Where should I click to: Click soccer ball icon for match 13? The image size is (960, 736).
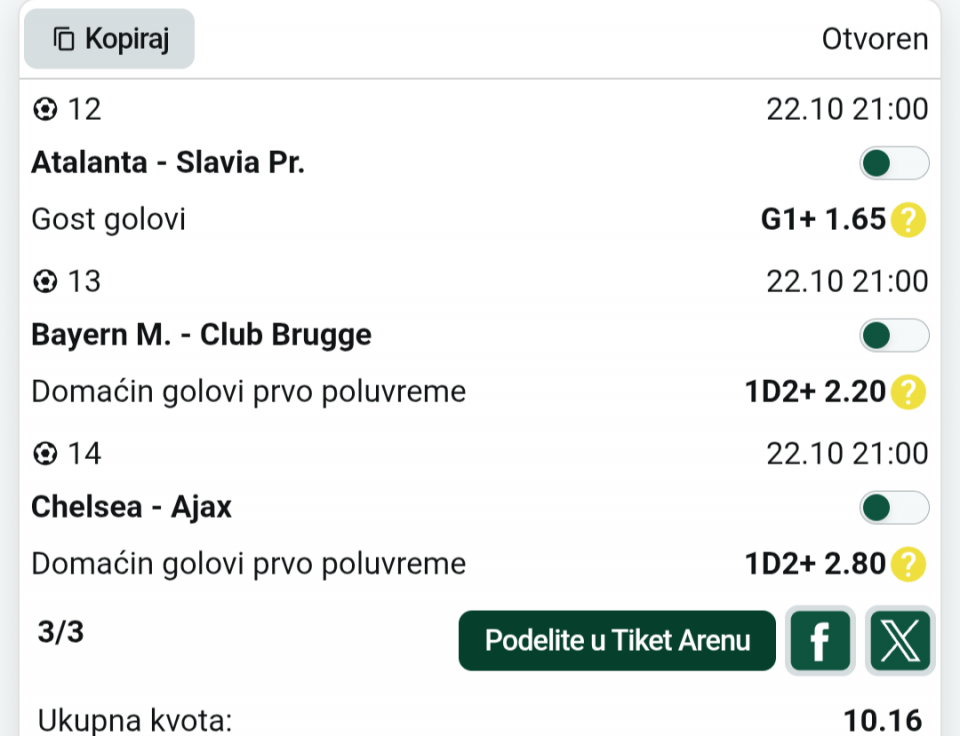click(45, 282)
